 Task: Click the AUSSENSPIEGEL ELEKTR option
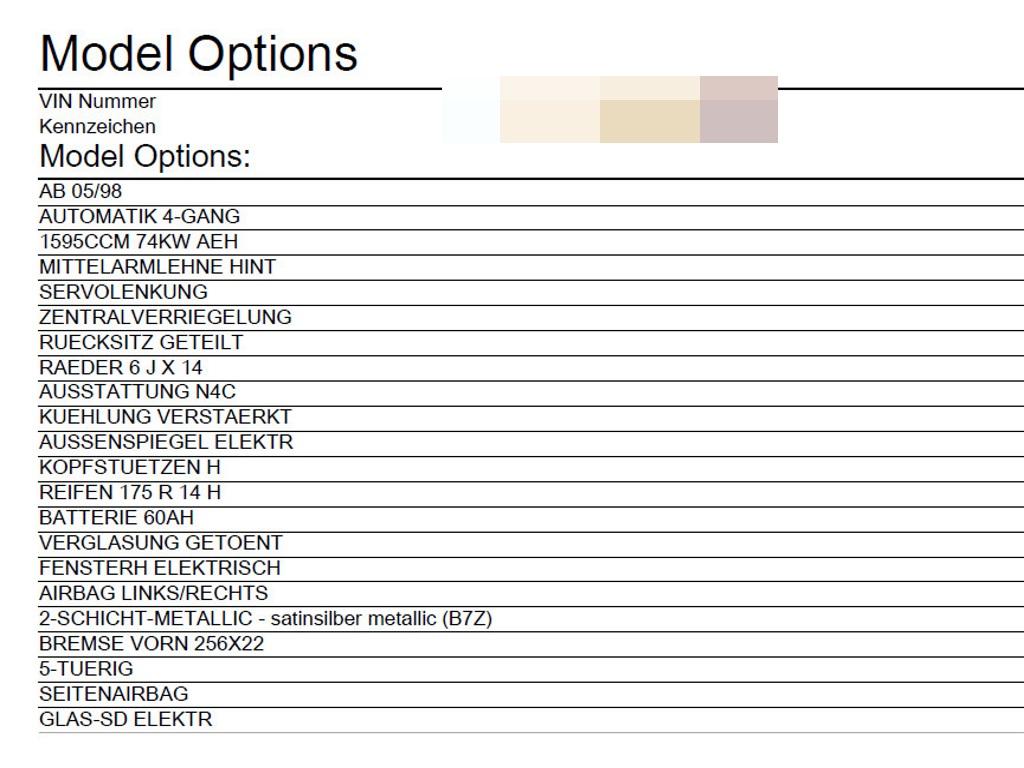click(166, 442)
